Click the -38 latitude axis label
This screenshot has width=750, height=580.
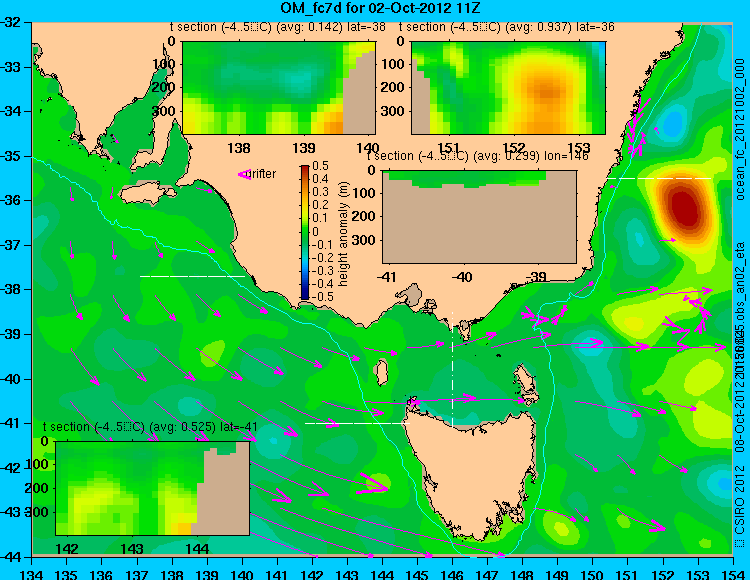[x=10, y=290]
